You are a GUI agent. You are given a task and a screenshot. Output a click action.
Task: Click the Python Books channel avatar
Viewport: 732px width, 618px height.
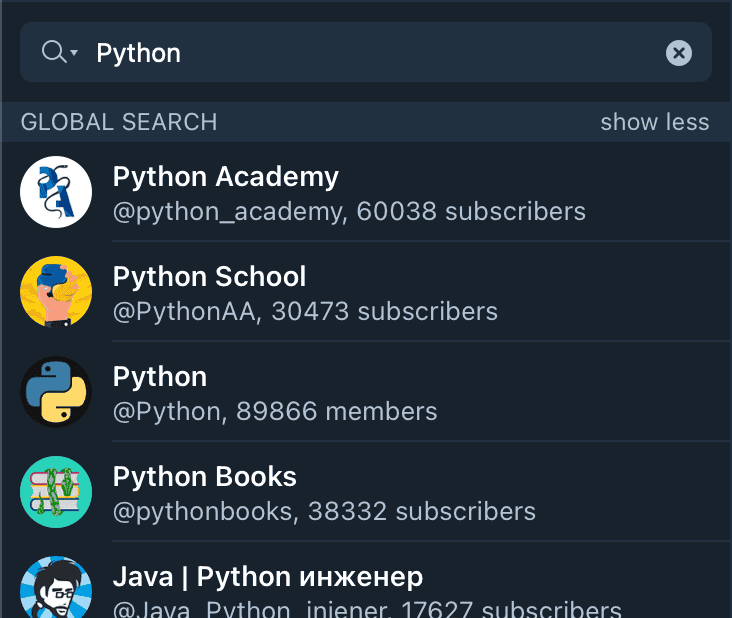pyautogui.click(x=56, y=492)
